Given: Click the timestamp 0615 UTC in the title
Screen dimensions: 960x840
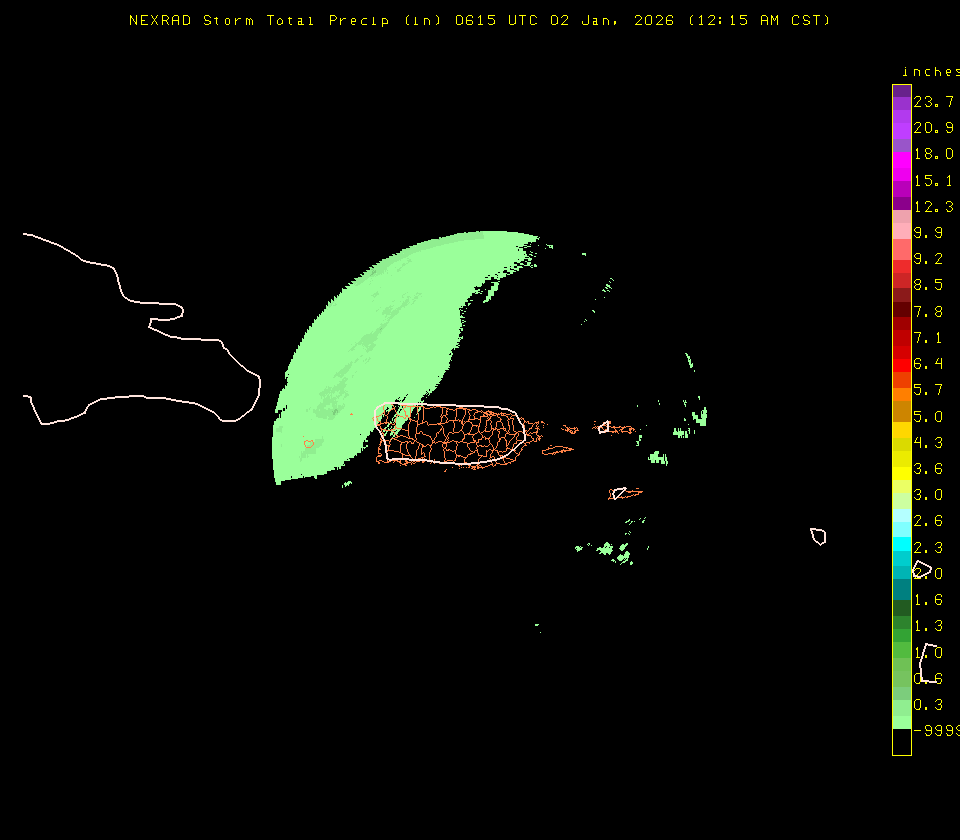Looking at the screenshot, I should click(x=496, y=20).
